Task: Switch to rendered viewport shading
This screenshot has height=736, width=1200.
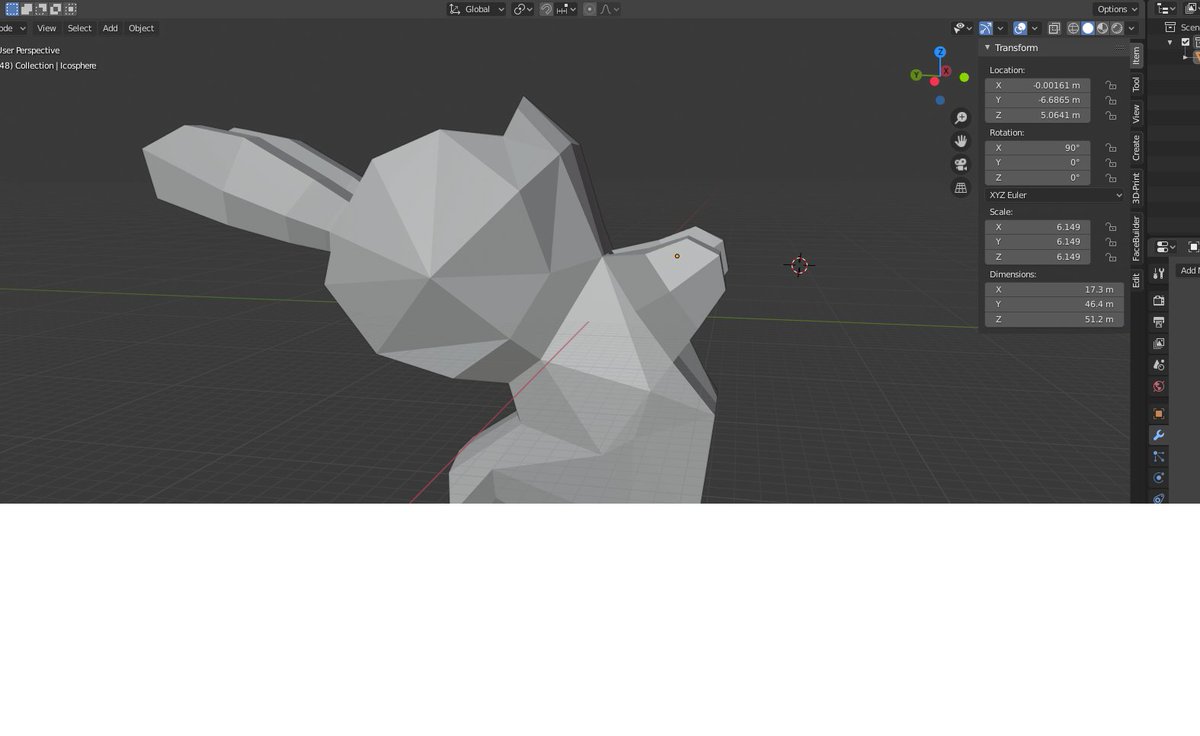Action: click(1116, 28)
